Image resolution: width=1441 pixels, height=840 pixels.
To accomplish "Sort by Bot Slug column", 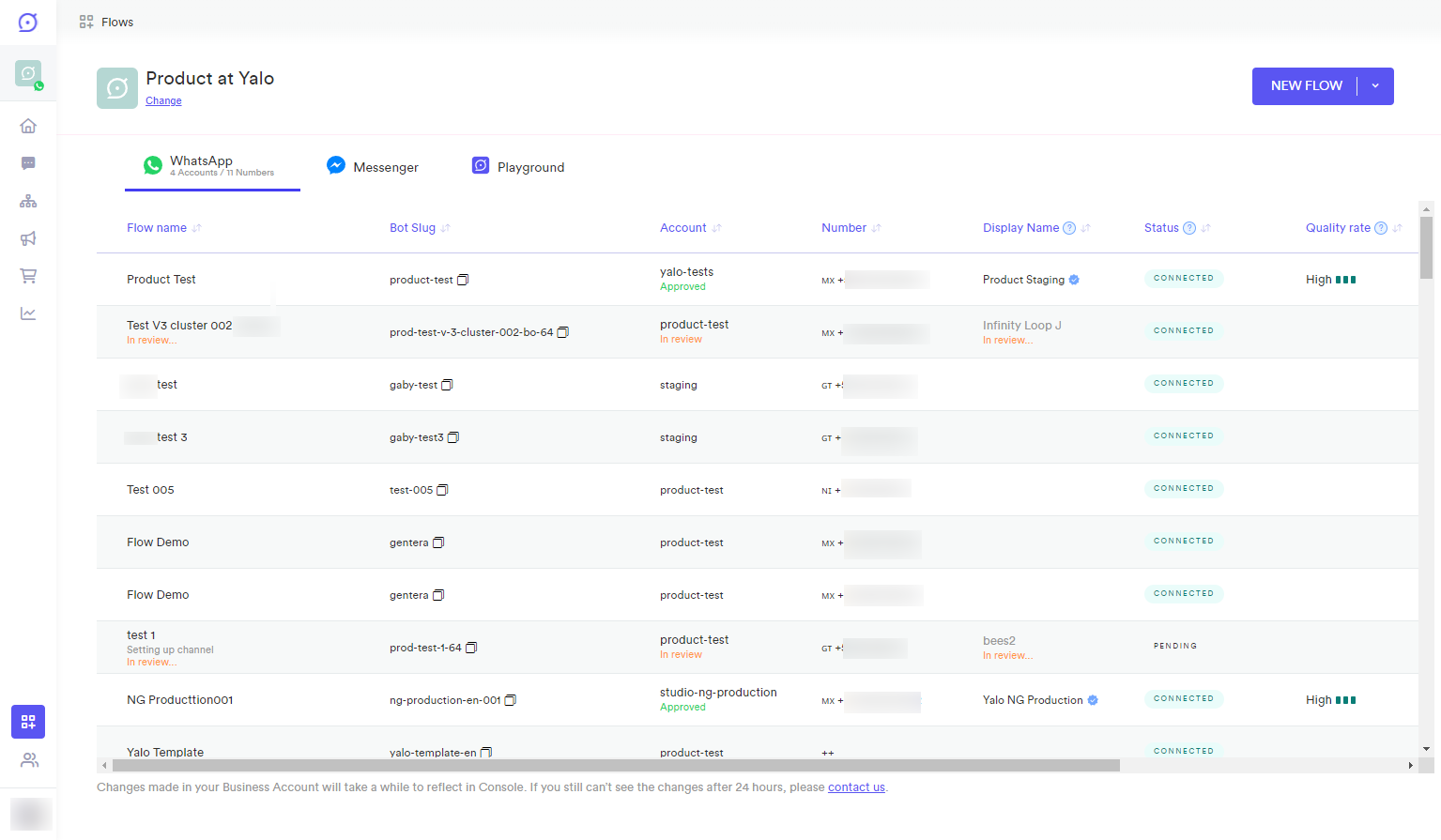I will pos(446,228).
